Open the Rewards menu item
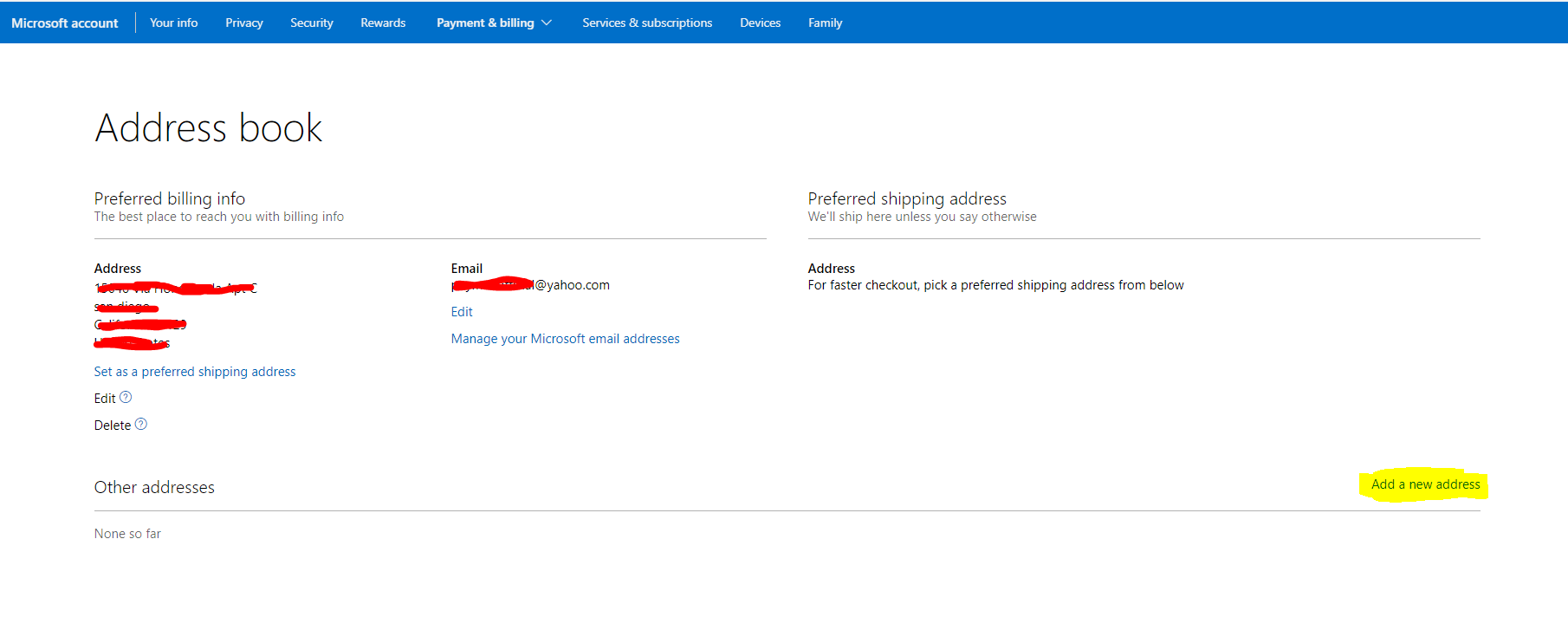This screenshot has height=643, width=1568. pos(383,23)
